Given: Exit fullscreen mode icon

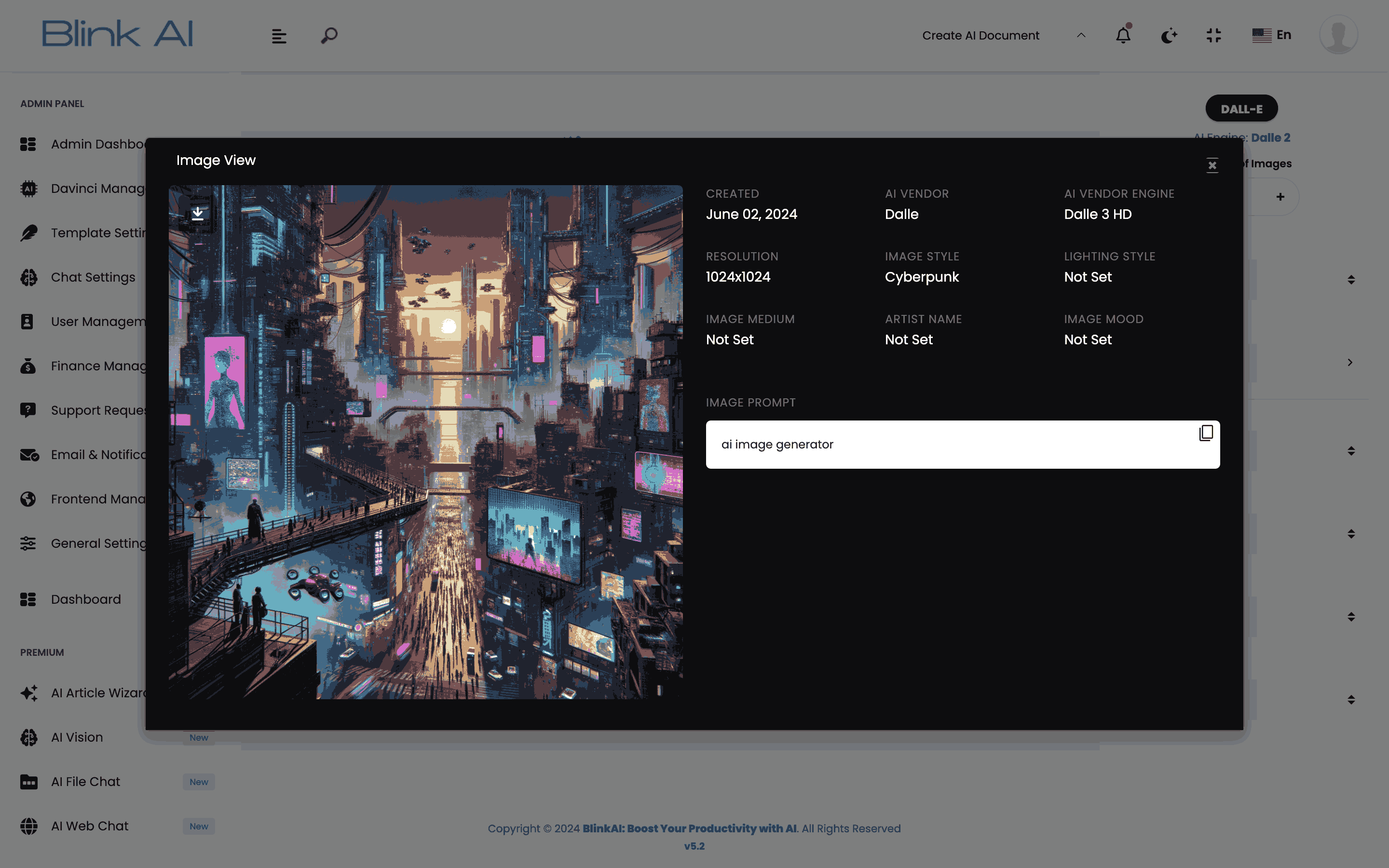Looking at the screenshot, I should pos(1213,36).
